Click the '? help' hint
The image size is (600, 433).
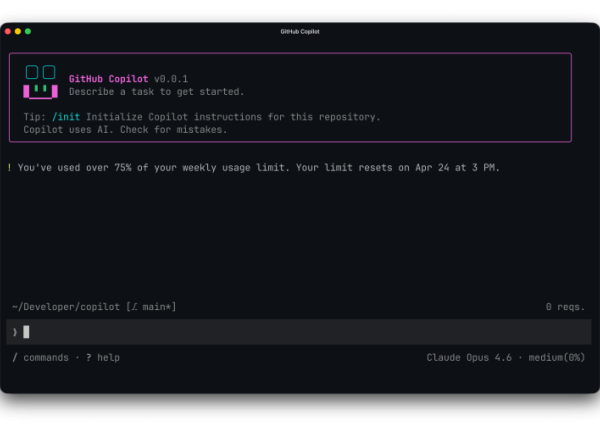point(103,358)
